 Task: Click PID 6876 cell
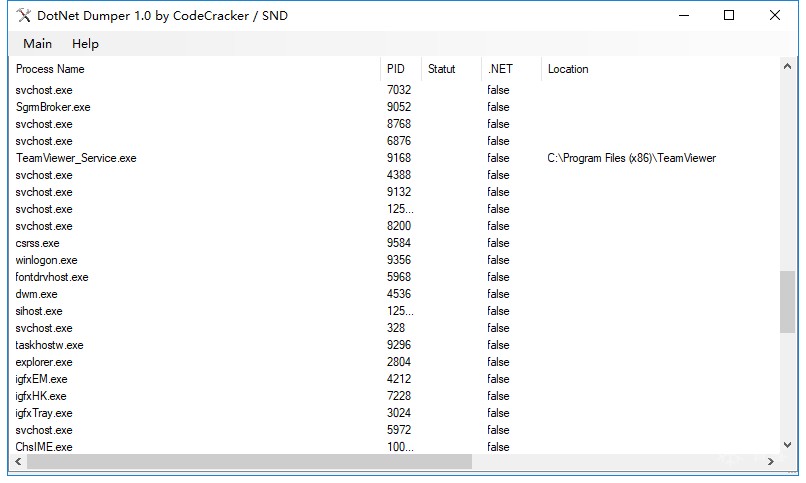(x=399, y=141)
